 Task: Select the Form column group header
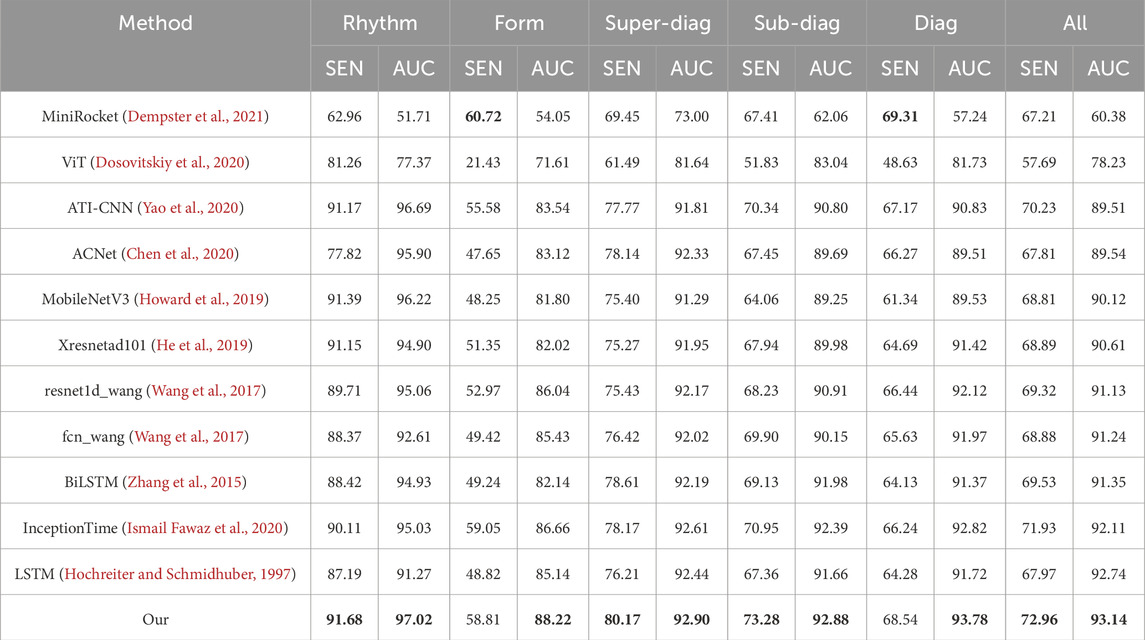tap(519, 23)
